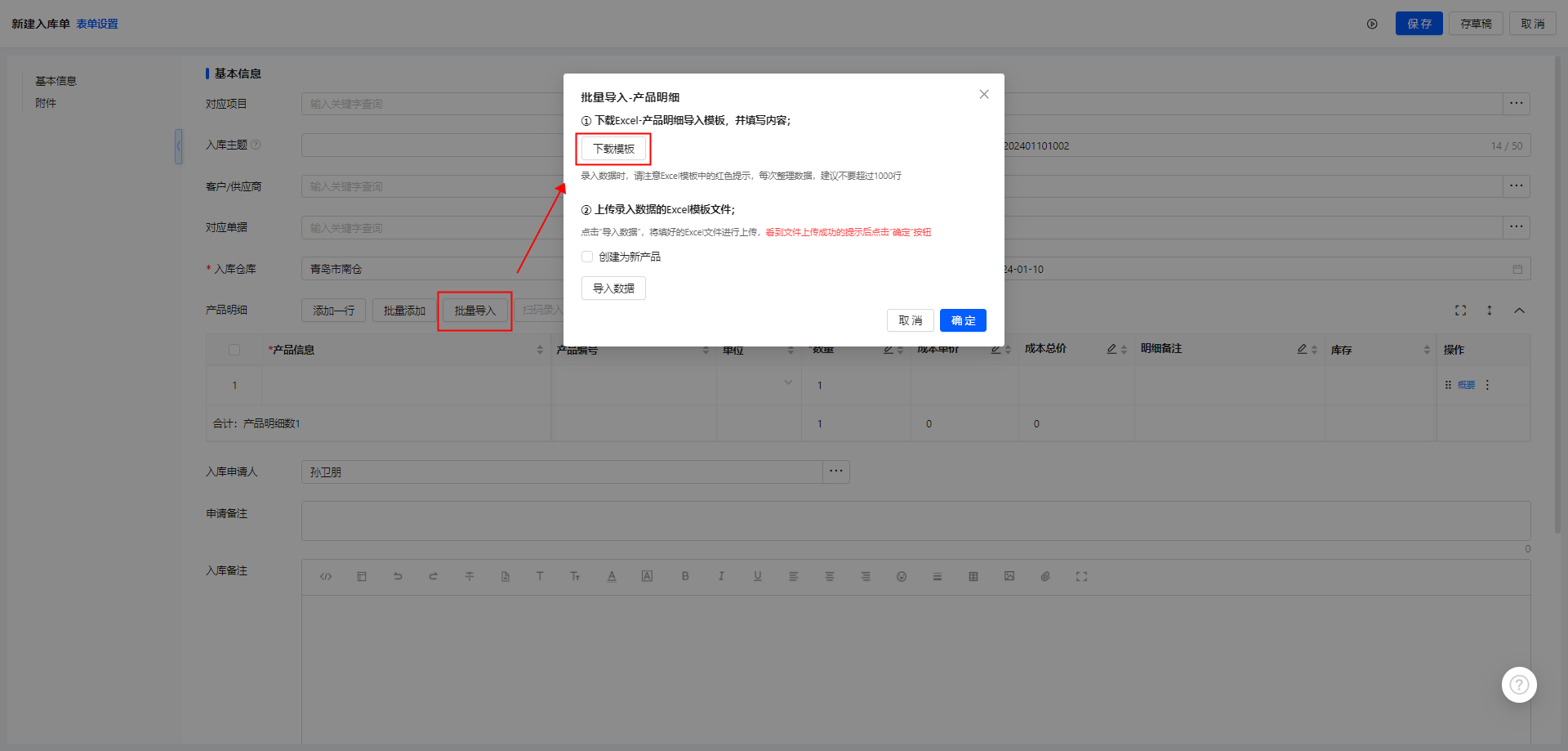
Task: Click the edit pencil on 明细备注 column
Action: pyautogui.click(x=1302, y=349)
